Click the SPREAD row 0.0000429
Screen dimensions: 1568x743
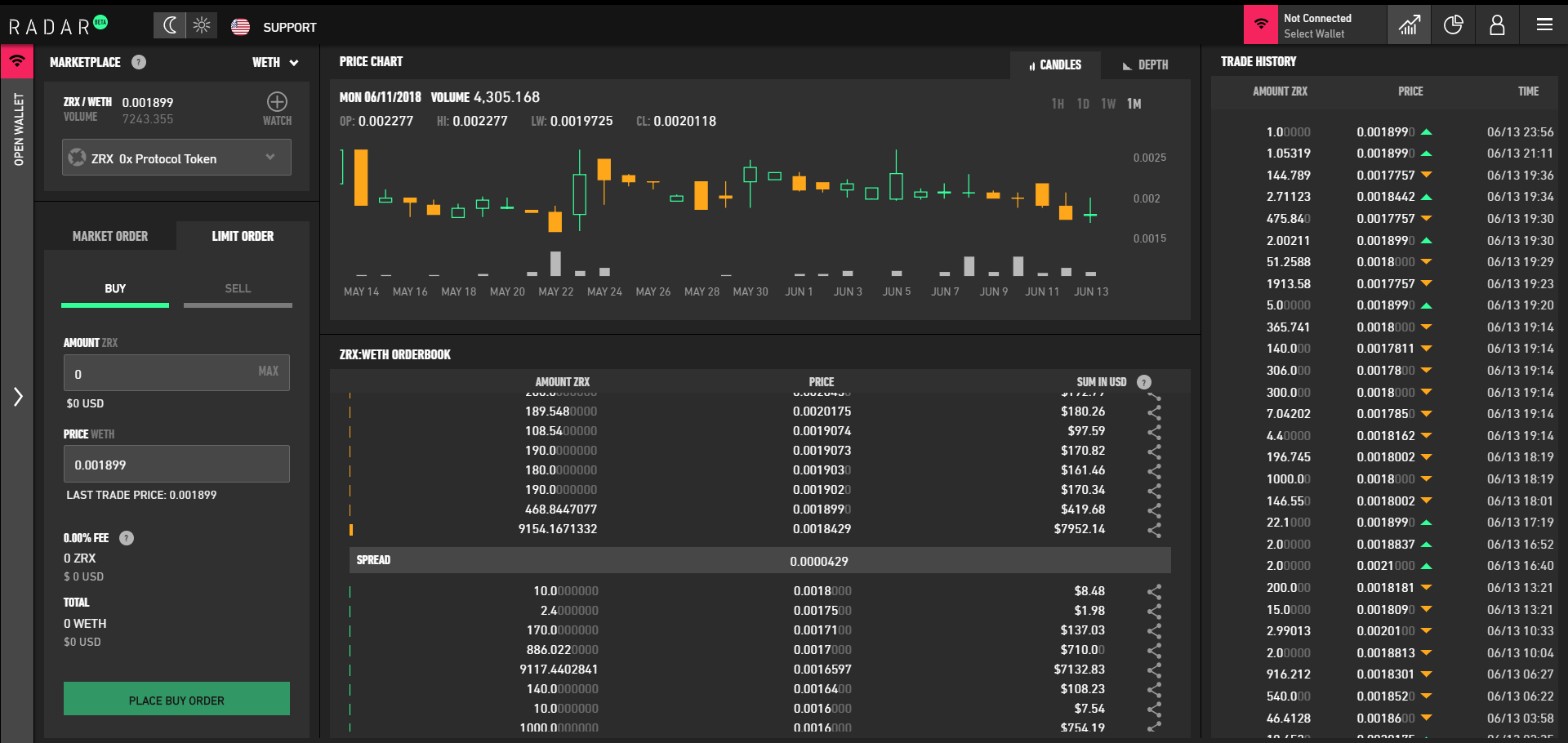[x=759, y=560]
